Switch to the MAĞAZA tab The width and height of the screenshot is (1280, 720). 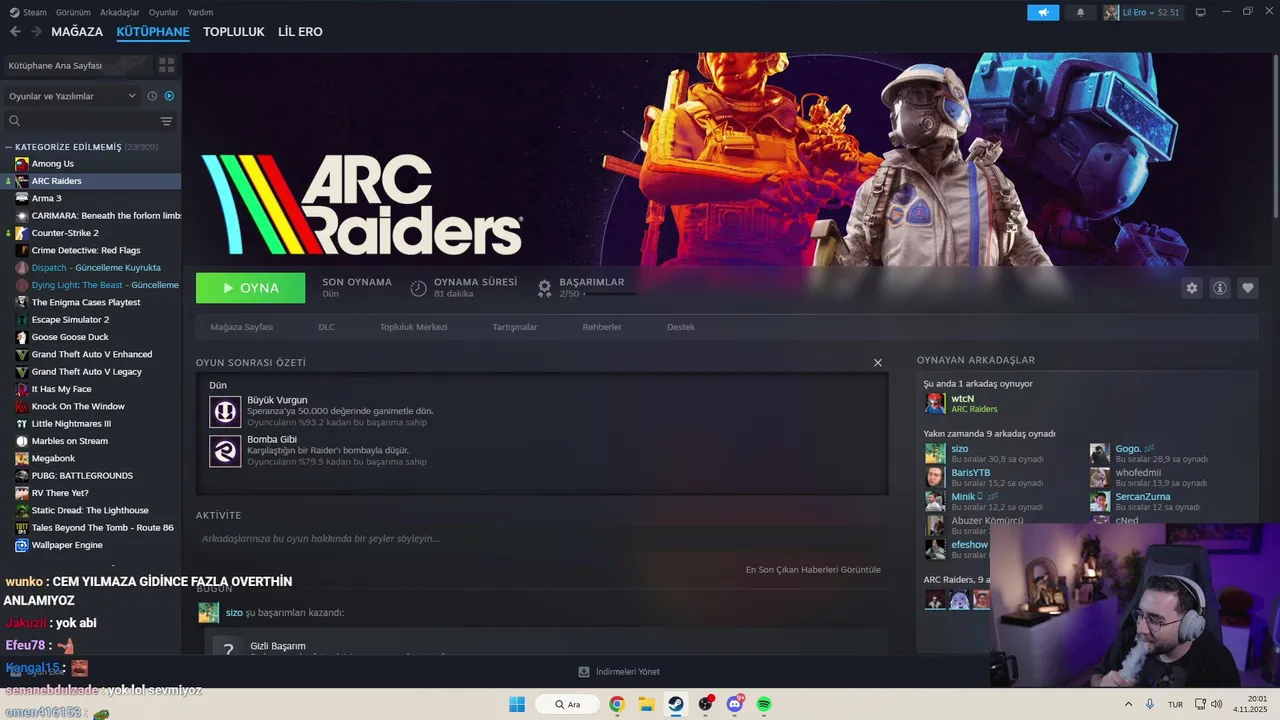click(77, 32)
